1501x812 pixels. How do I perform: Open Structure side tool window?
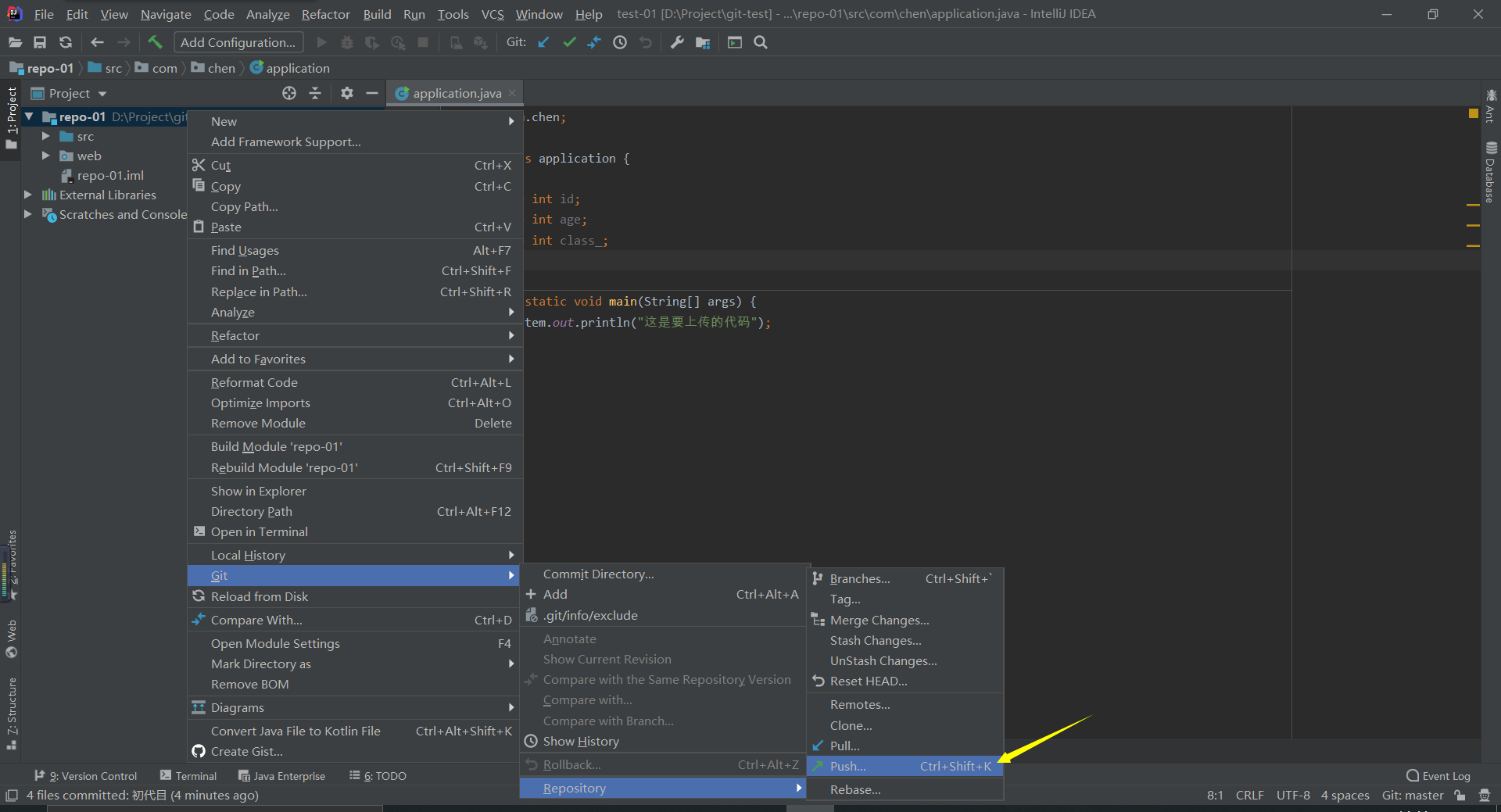coord(12,713)
